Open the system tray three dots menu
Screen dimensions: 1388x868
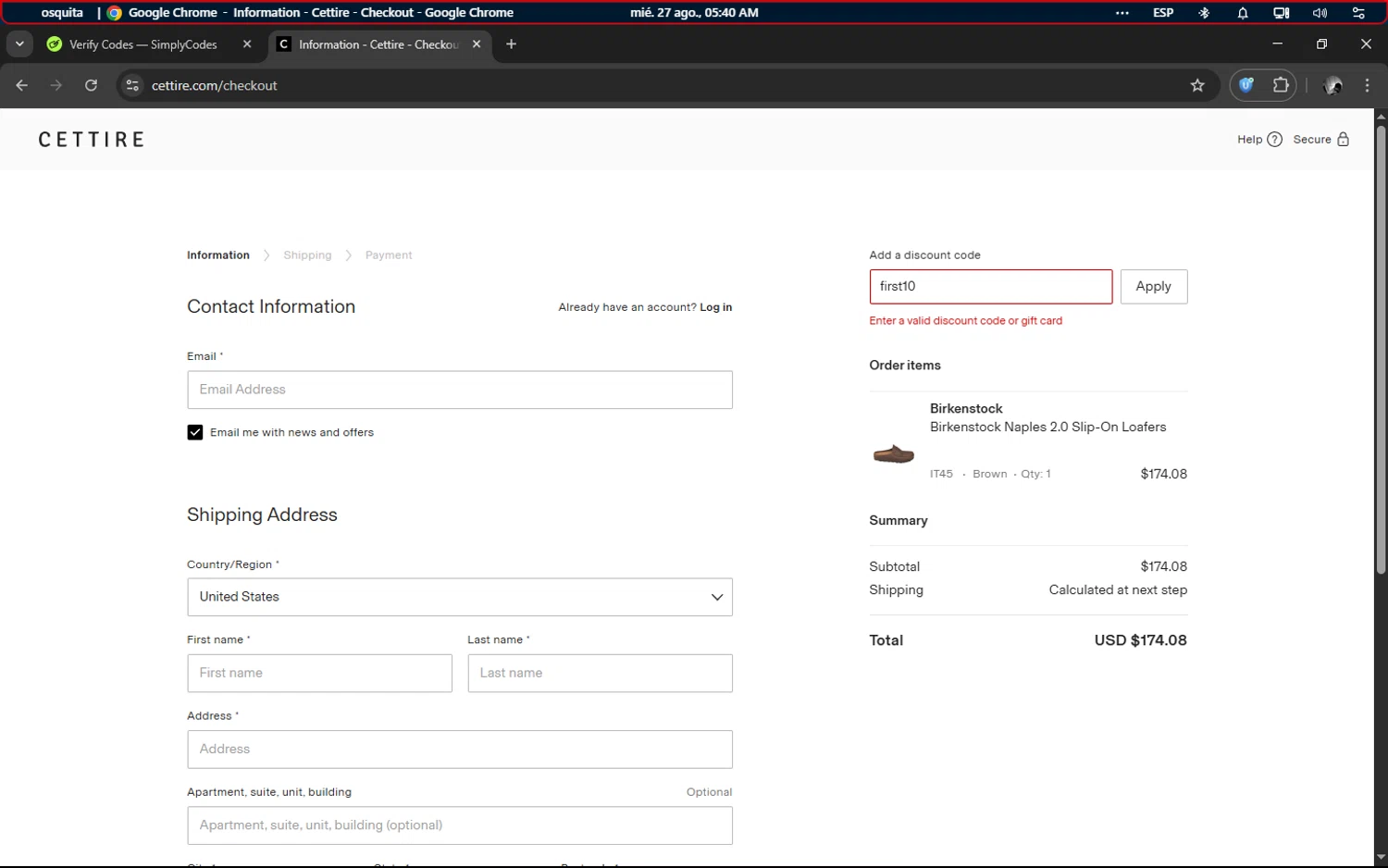pyautogui.click(x=1122, y=13)
